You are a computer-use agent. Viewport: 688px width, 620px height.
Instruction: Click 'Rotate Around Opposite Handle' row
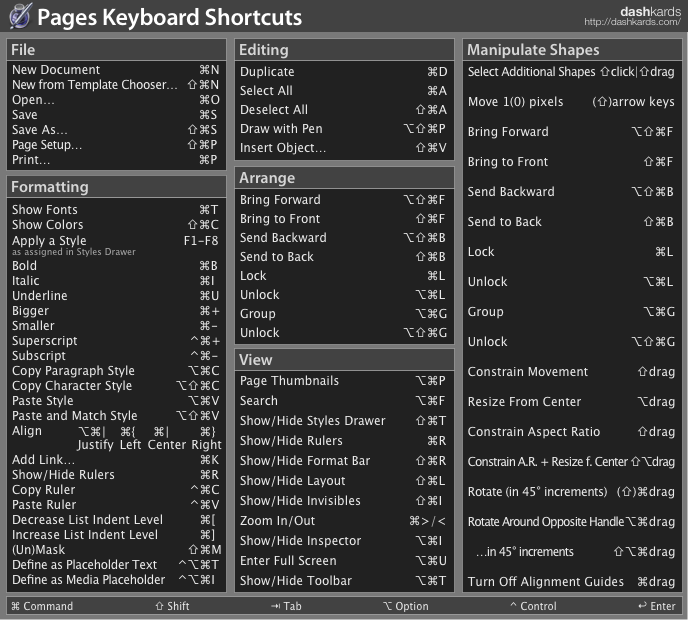click(571, 522)
